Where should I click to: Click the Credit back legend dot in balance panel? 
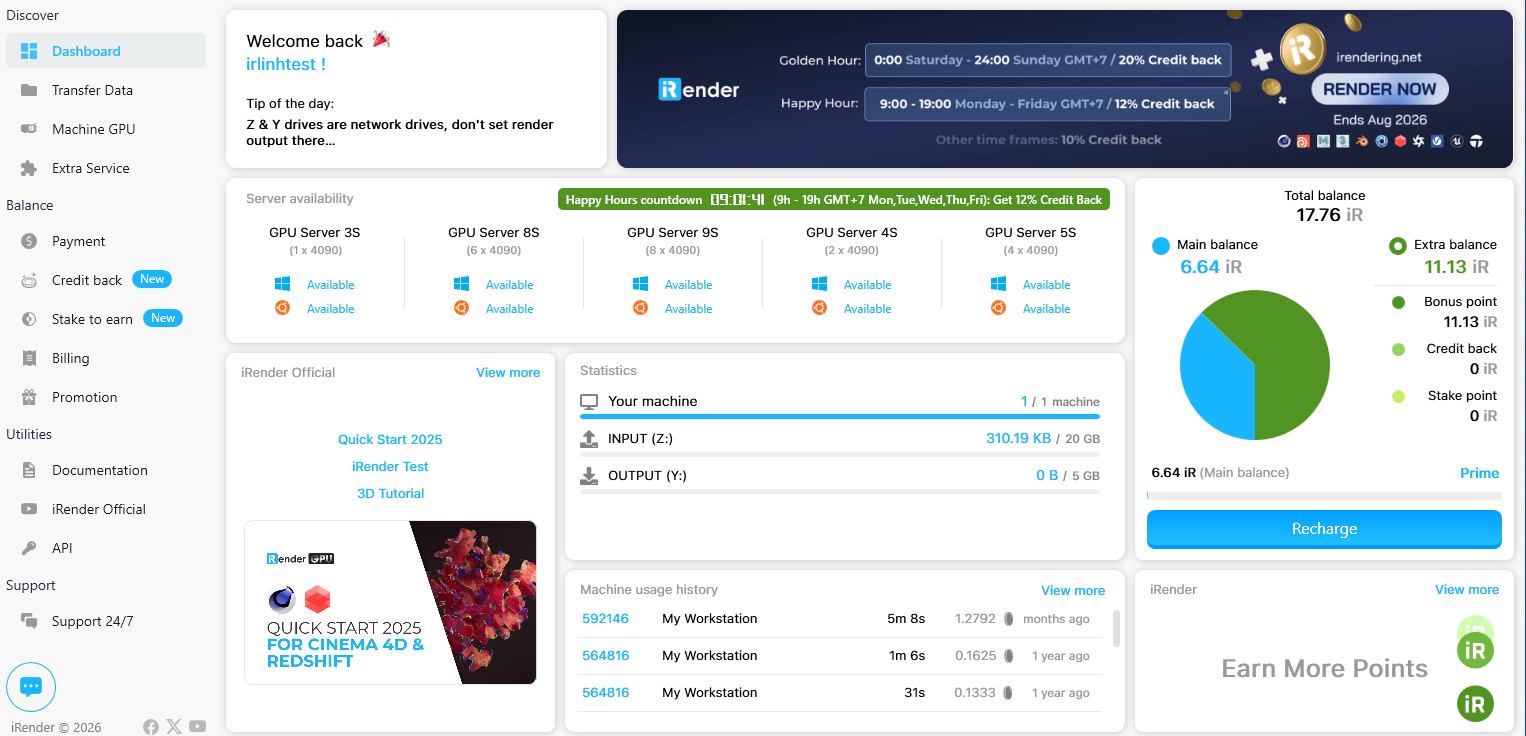point(1398,349)
